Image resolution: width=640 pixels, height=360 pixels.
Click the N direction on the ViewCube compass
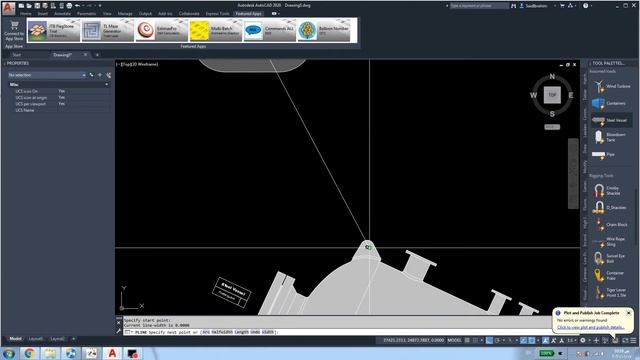coord(552,76)
